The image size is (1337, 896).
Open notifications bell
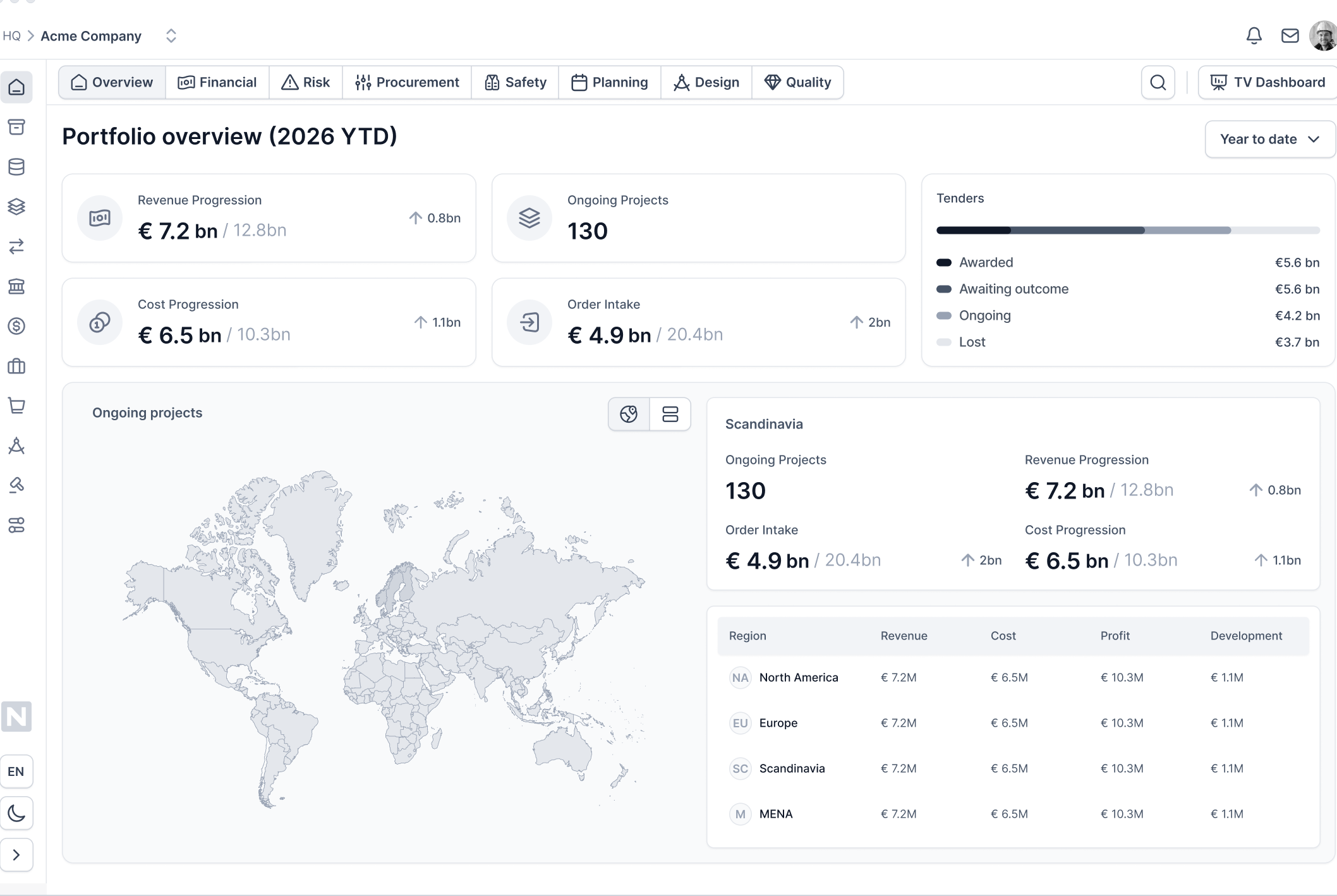pyautogui.click(x=1254, y=36)
